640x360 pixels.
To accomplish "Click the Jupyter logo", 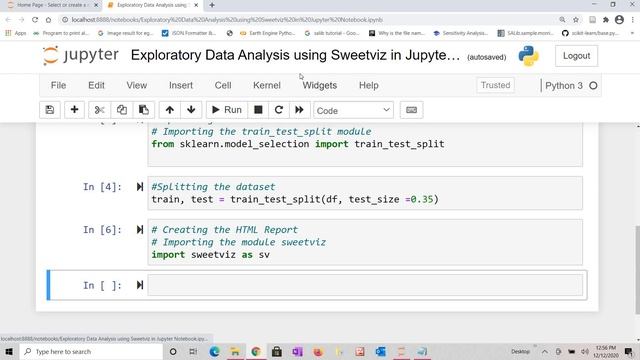I will [x=81, y=56].
